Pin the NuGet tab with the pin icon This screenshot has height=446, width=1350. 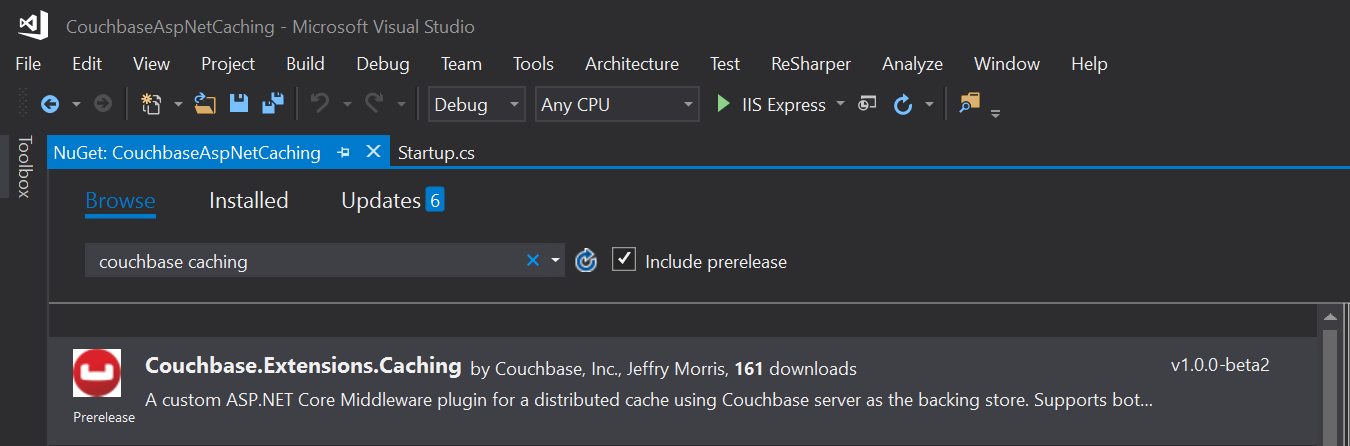click(343, 153)
